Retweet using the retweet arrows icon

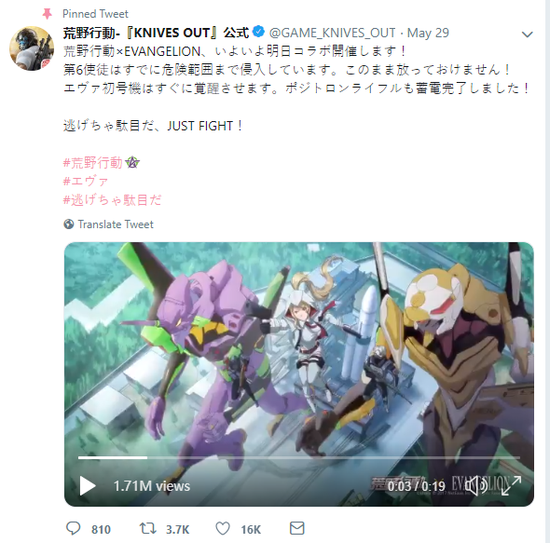[148, 528]
